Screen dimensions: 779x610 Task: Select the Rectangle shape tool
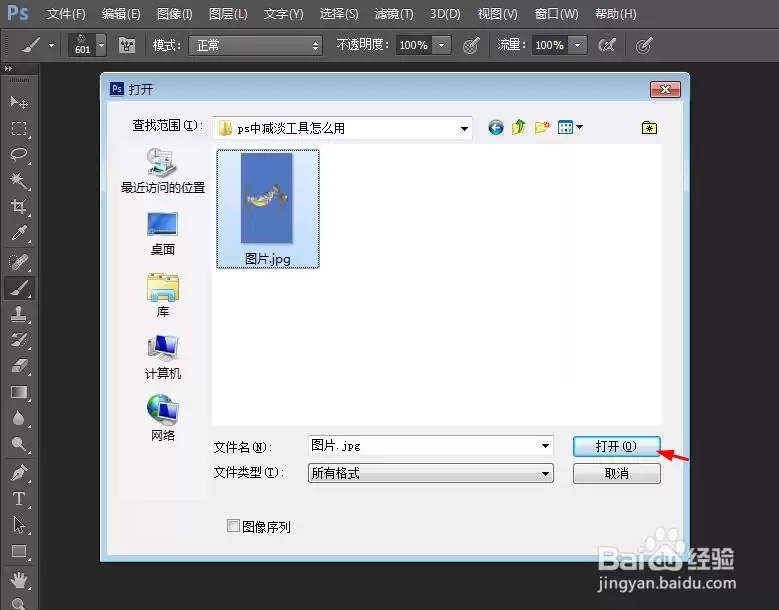click(19, 551)
